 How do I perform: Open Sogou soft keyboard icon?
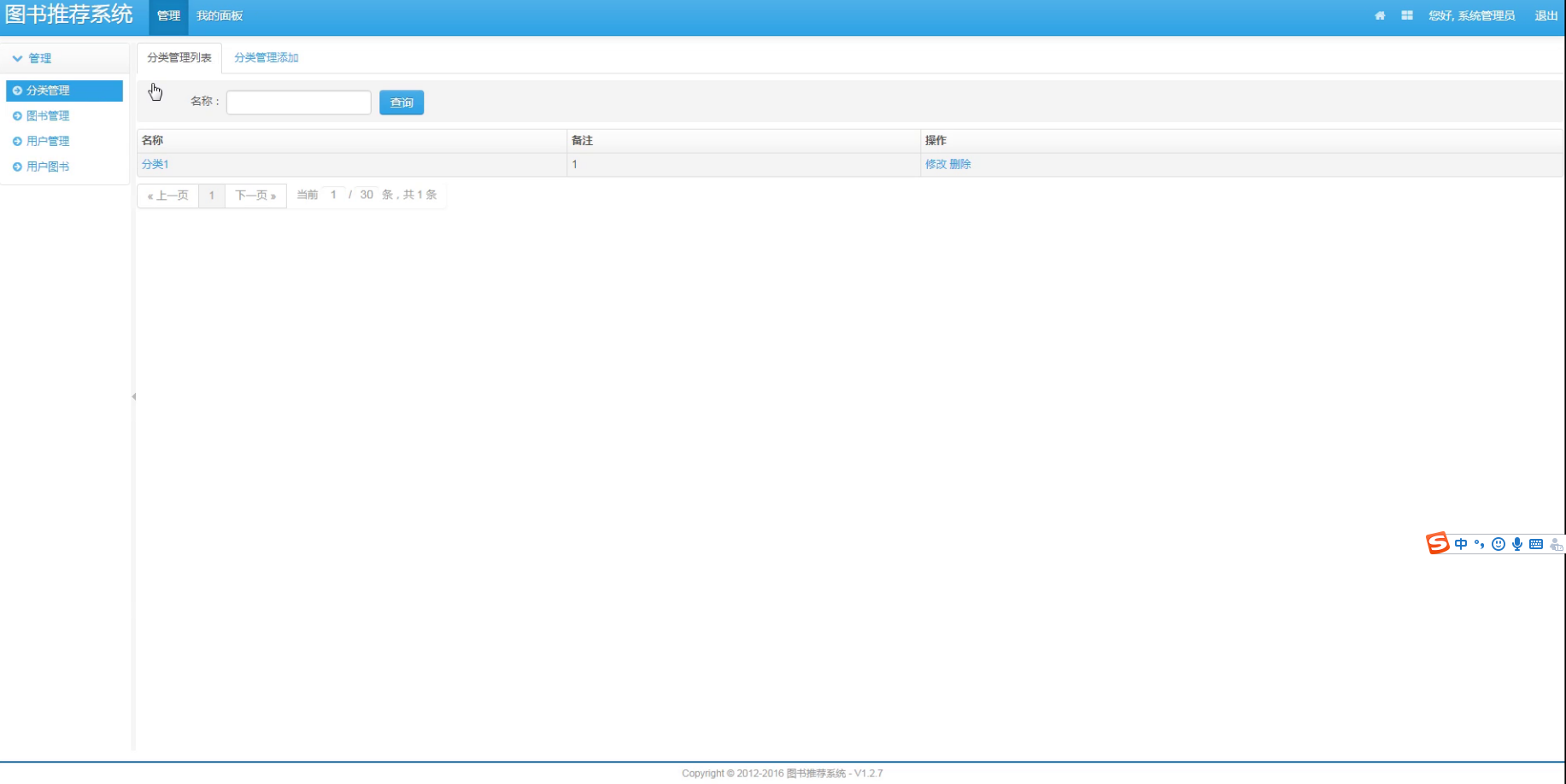1536,544
